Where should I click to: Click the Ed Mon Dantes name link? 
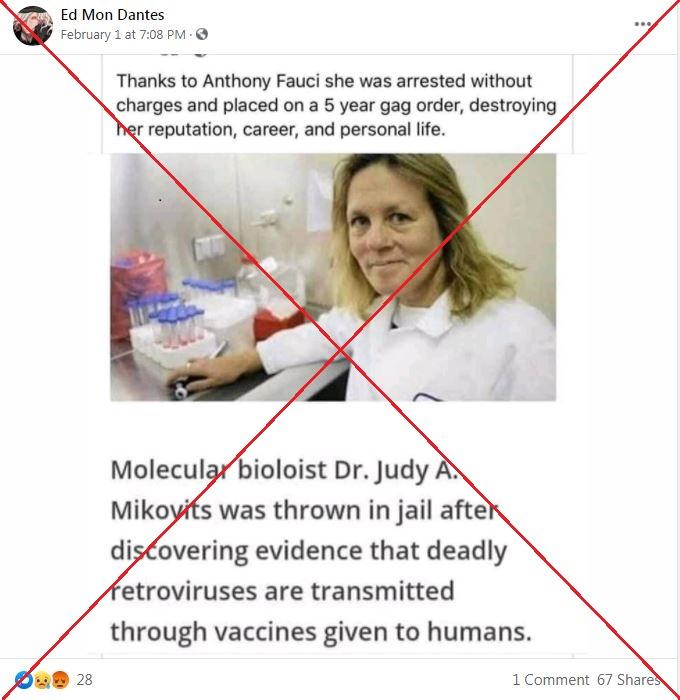[113, 15]
